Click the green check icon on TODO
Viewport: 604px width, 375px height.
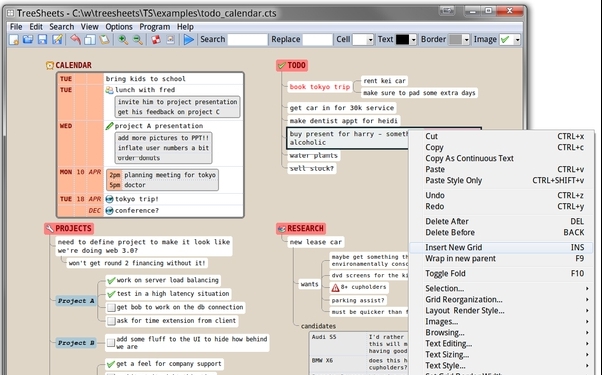click(x=282, y=65)
